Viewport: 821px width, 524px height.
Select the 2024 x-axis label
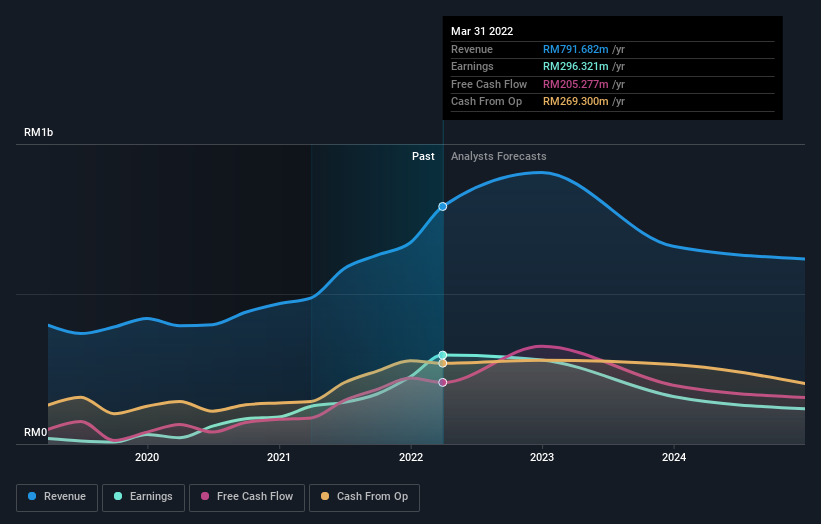coord(674,457)
